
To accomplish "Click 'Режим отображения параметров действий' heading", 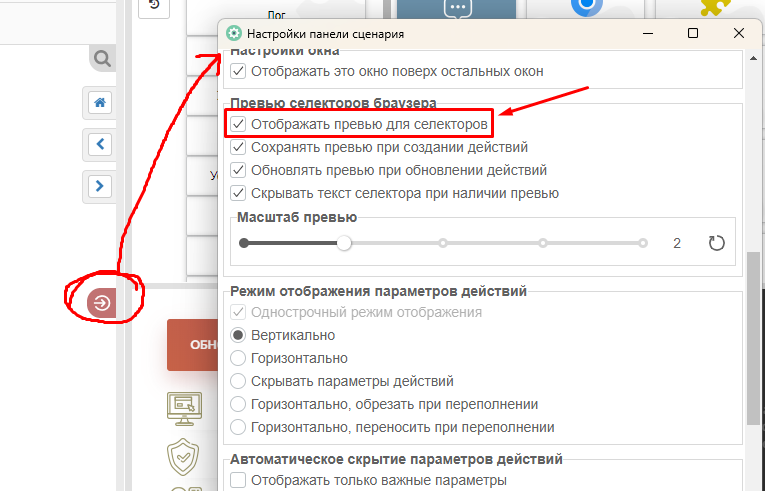I will tap(379, 291).
